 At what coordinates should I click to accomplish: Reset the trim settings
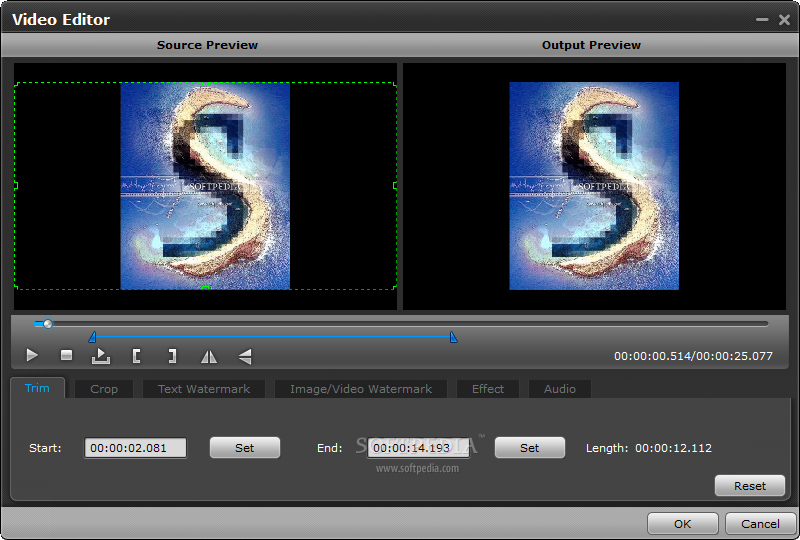tap(749, 485)
